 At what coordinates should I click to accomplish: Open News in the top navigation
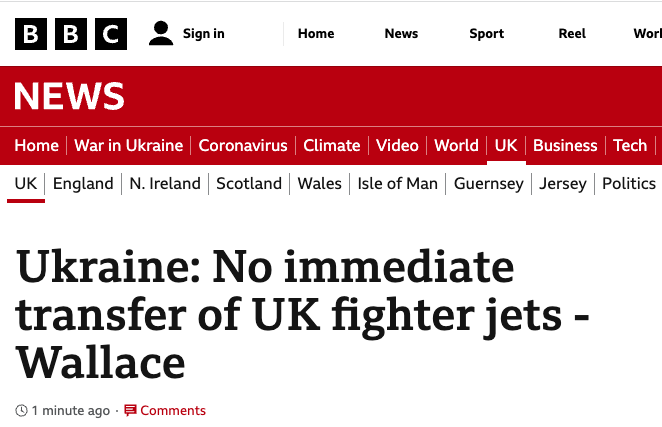click(x=401, y=34)
